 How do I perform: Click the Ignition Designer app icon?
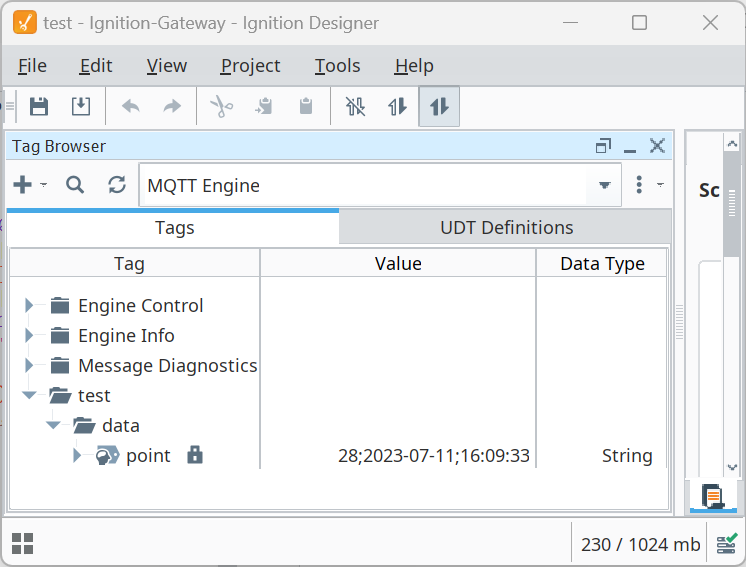25,22
